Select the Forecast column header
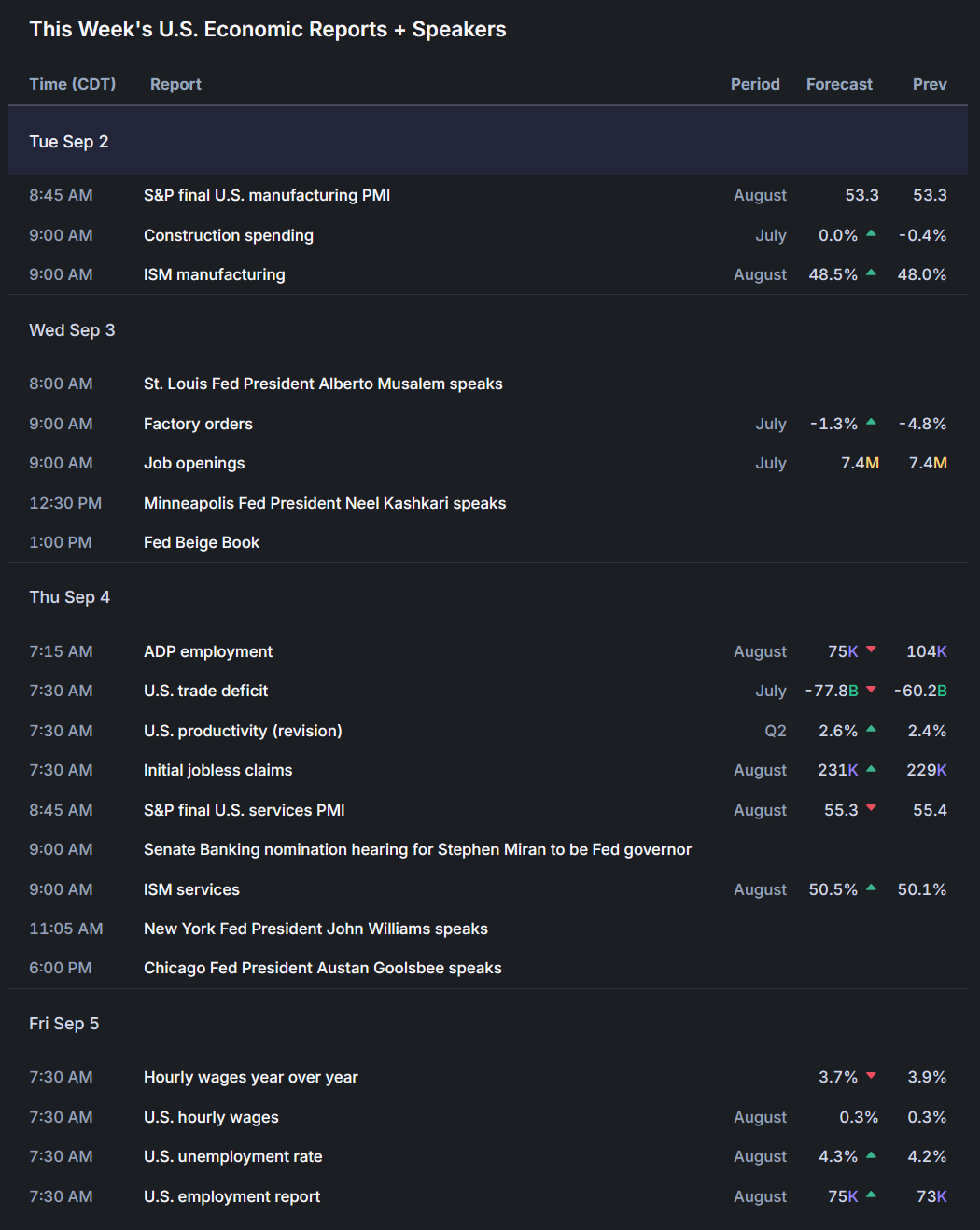Image resolution: width=980 pixels, height=1230 pixels. click(x=839, y=84)
